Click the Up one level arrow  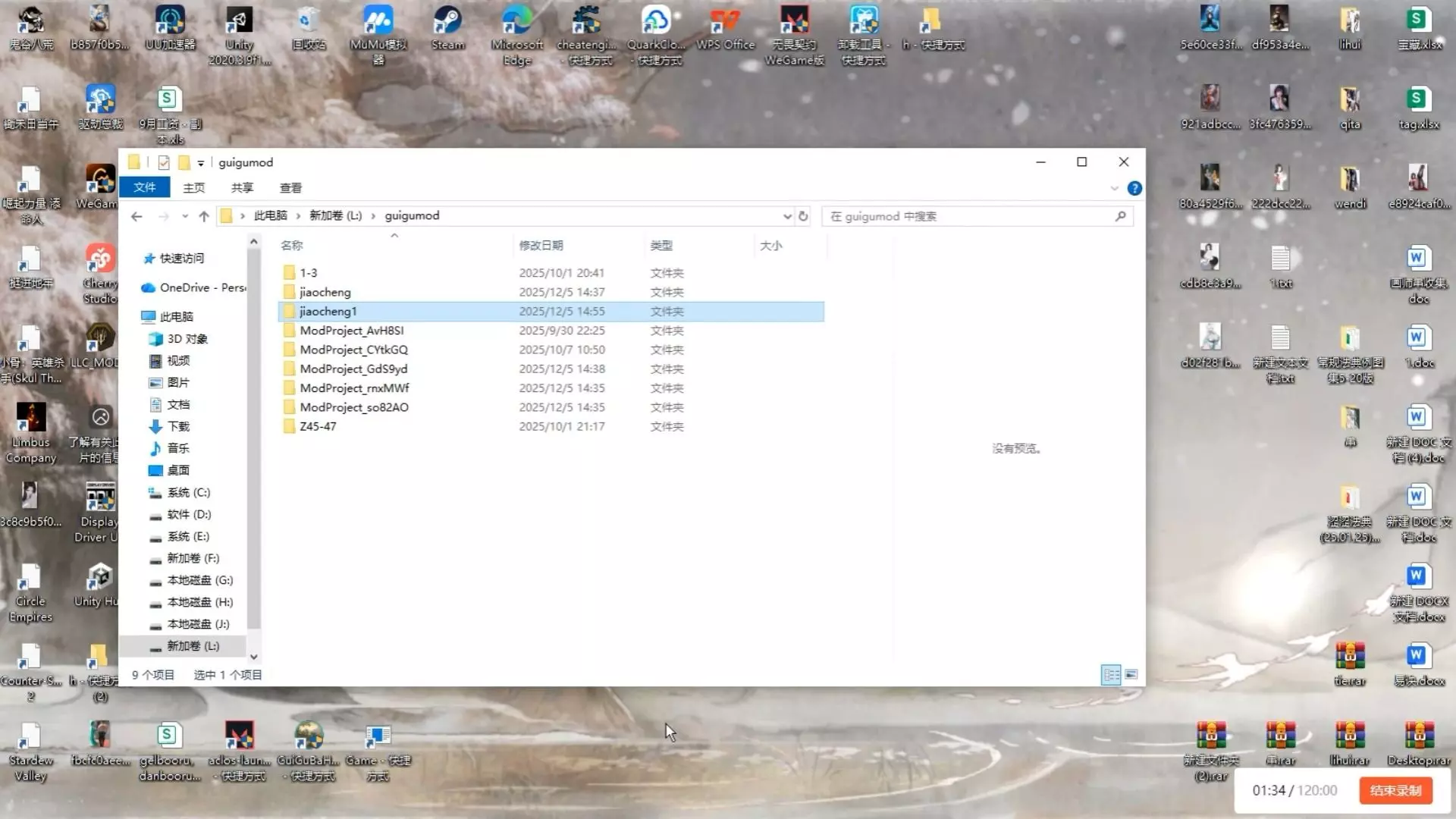[x=203, y=216]
